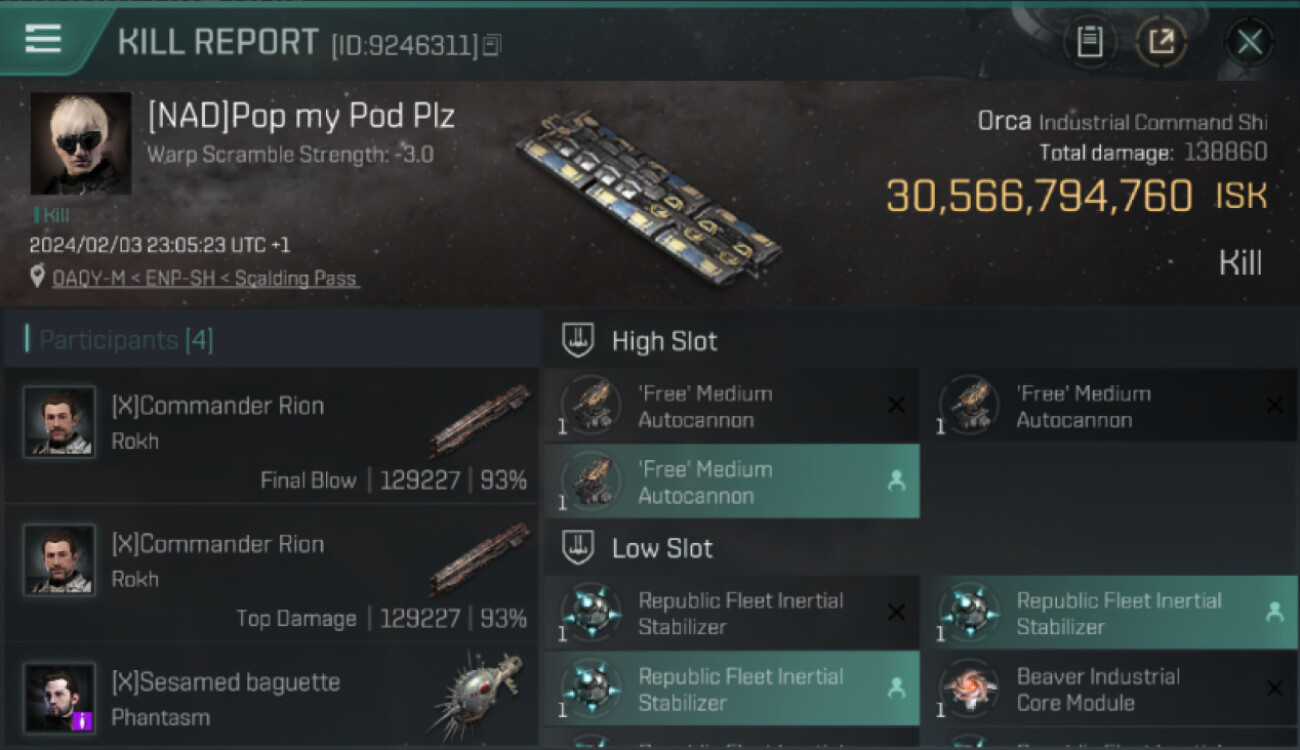The image size is (1300, 750).
Task: Open Pop my Pod Plz pilot portrait
Action: click(80, 143)
